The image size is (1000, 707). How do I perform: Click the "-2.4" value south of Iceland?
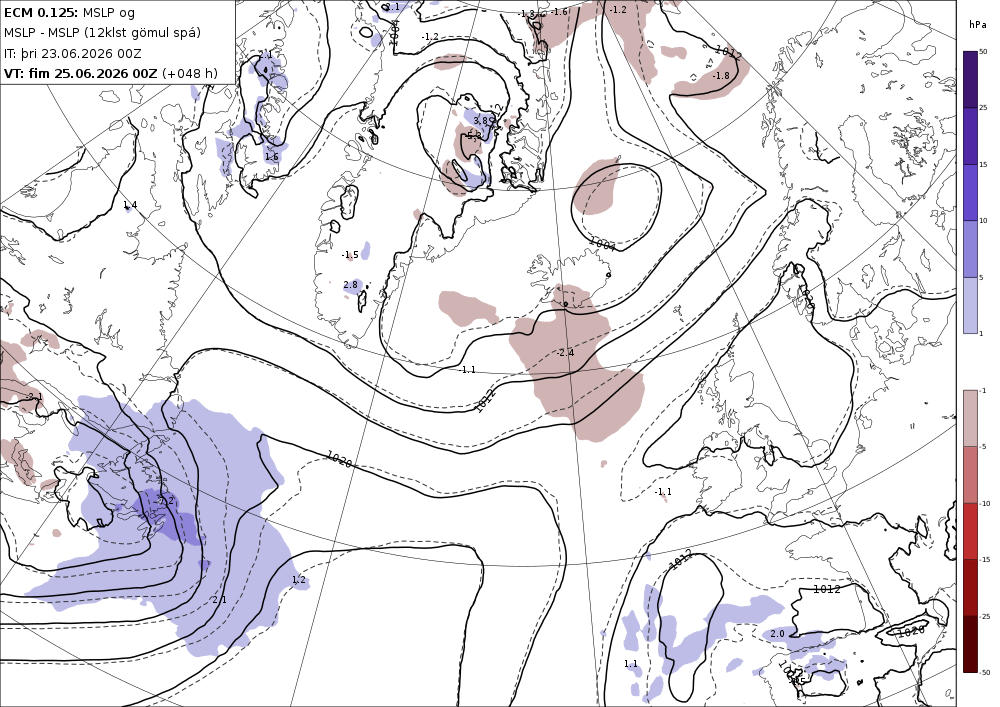pyautogui.click(x=565, y=353)
